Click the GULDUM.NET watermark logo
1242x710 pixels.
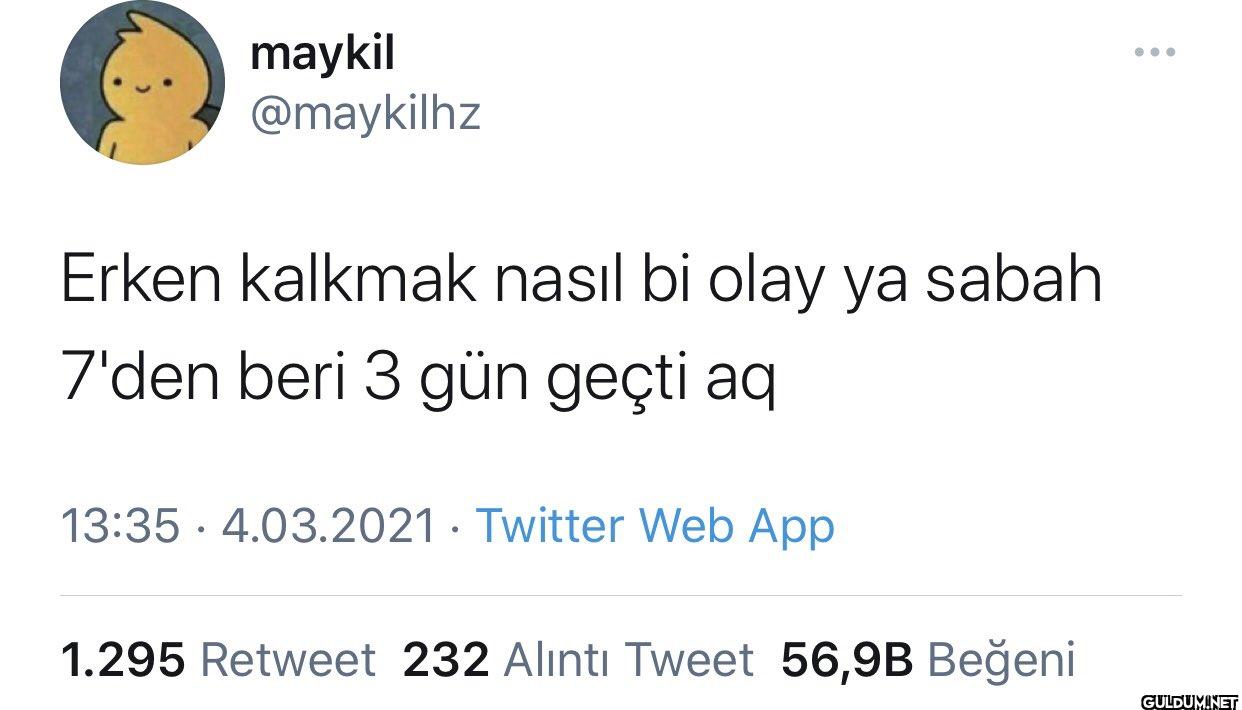click(x=1189, y=697)
